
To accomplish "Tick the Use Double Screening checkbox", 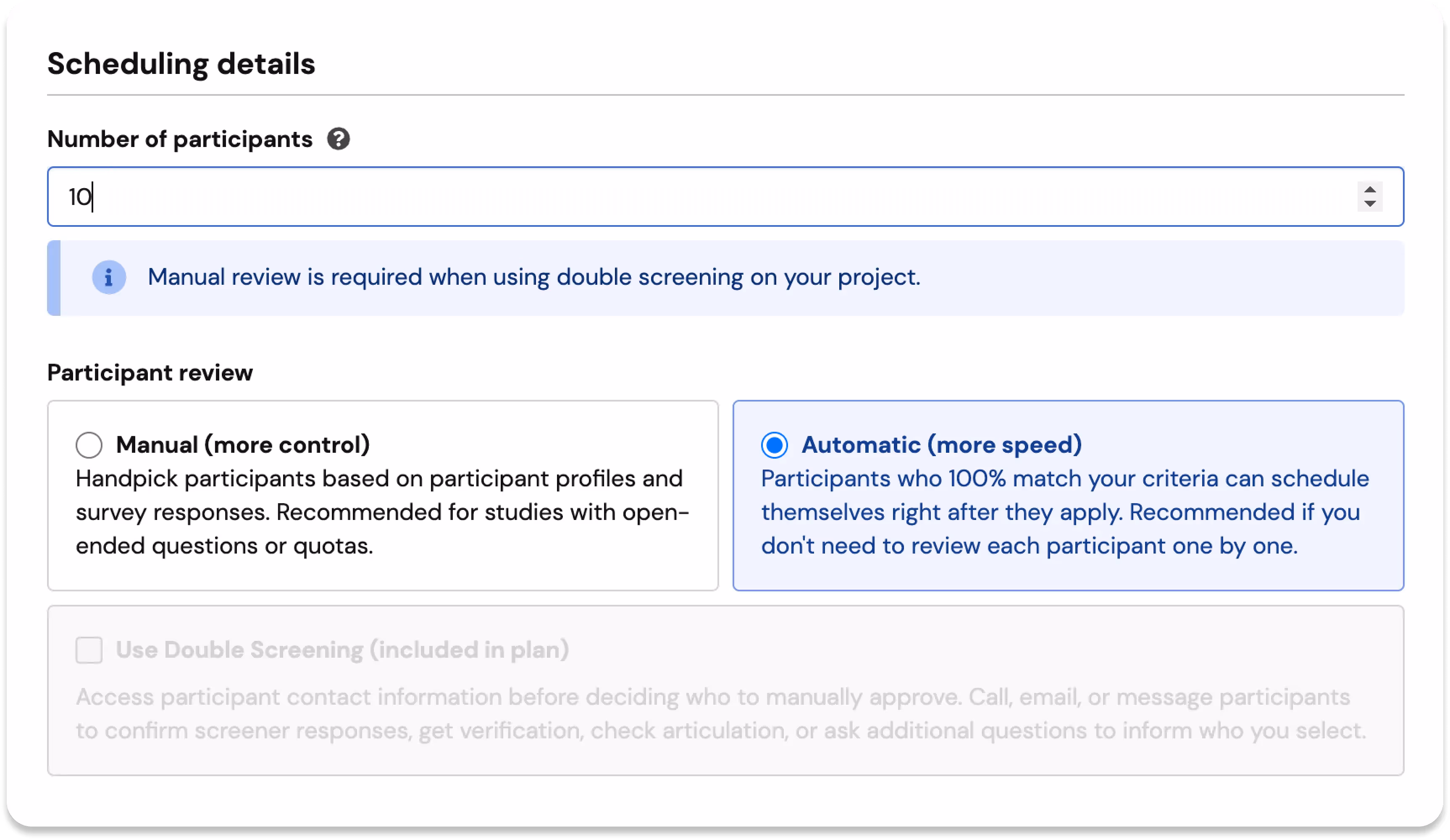I will [89, 650].
